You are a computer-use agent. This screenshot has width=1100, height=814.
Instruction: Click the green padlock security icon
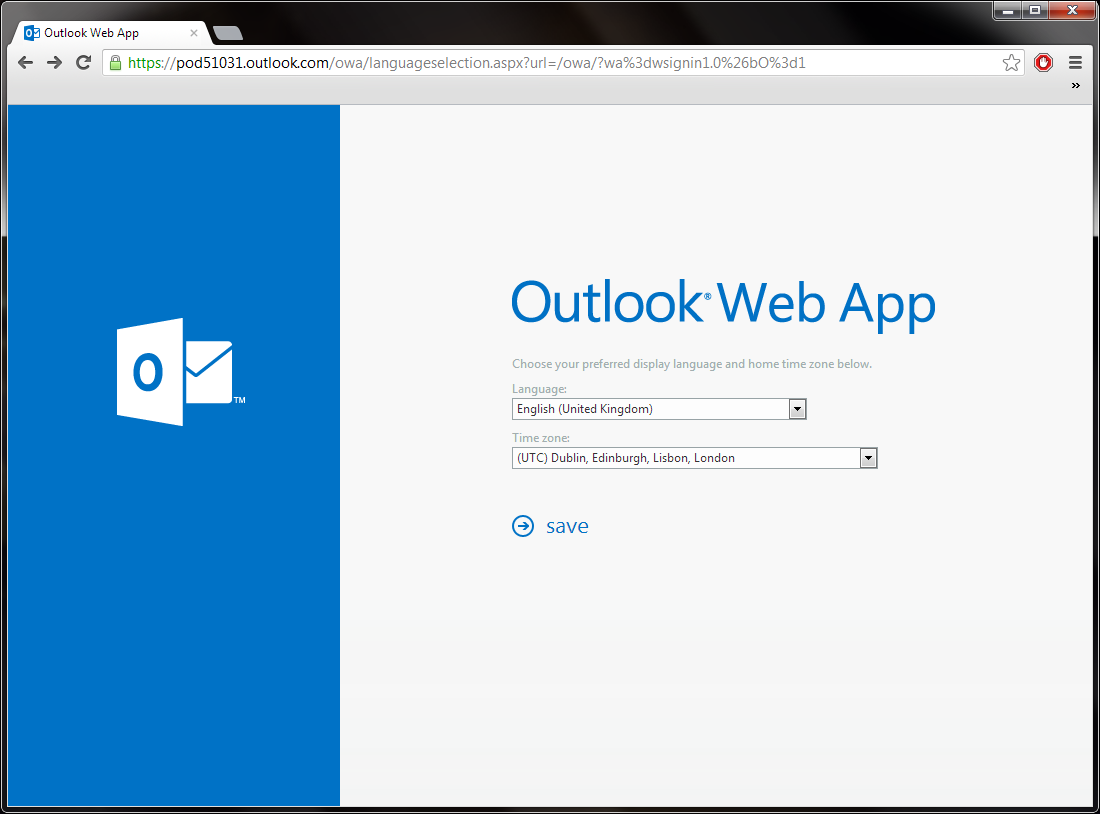[x=115, y=63]
